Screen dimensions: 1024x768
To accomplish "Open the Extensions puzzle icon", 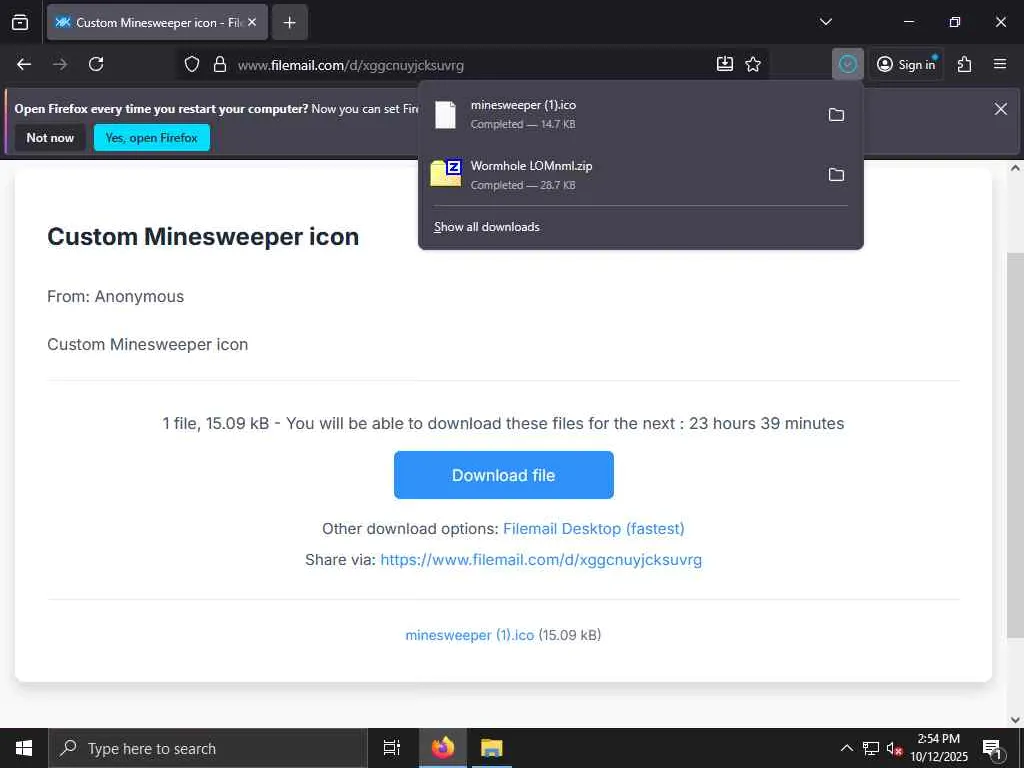I will point(965,64).
